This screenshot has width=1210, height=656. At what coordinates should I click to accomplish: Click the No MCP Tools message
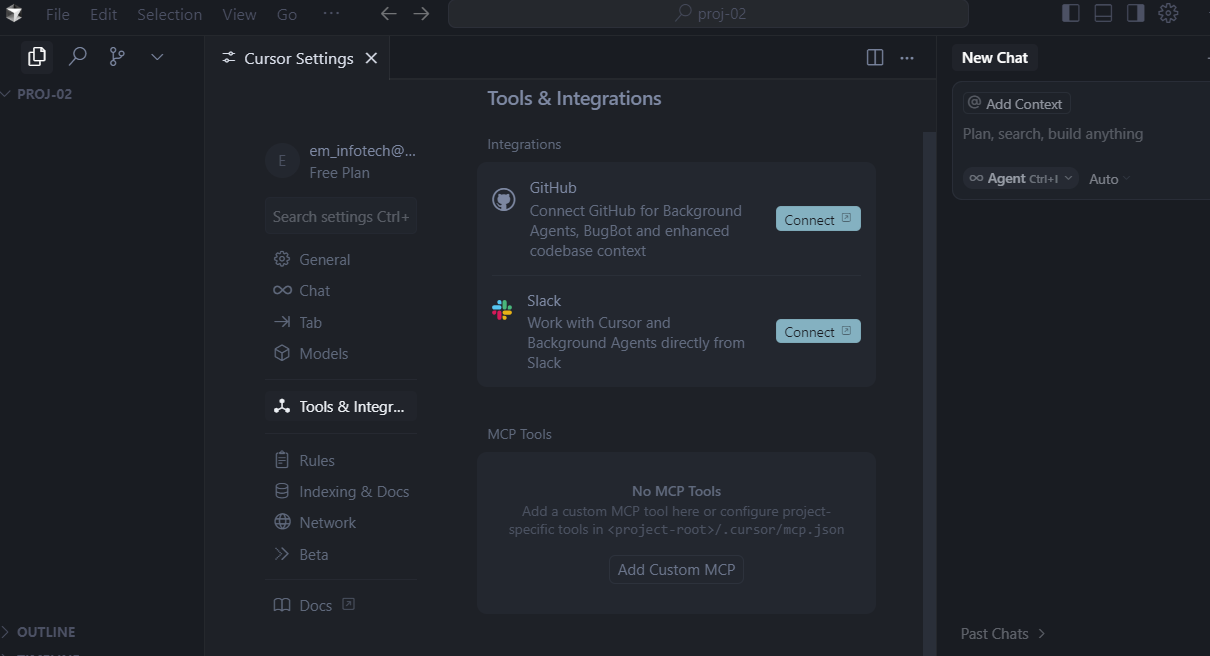[676, 491]
